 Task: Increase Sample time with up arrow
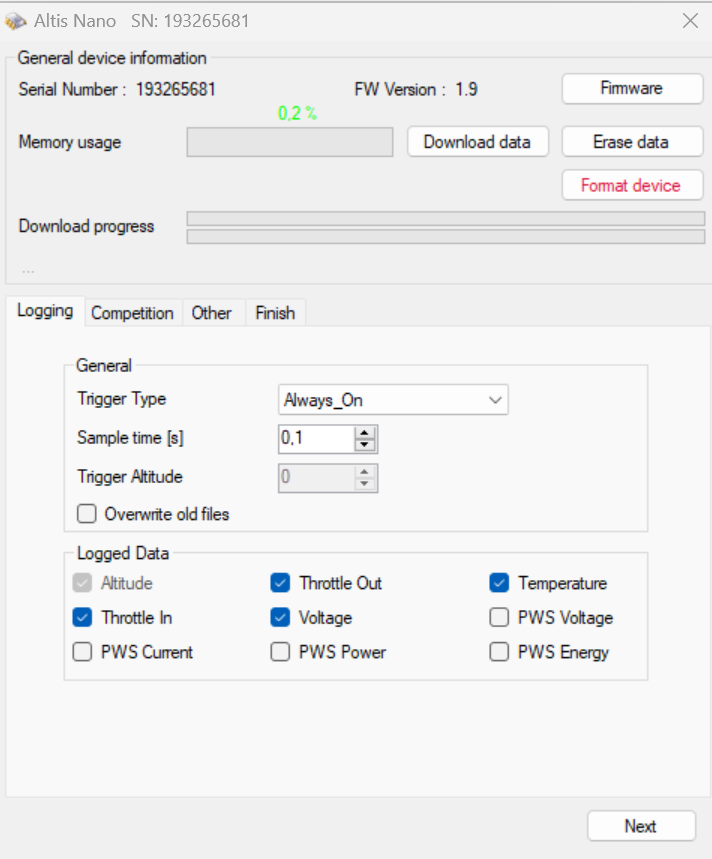pos(365,433)
